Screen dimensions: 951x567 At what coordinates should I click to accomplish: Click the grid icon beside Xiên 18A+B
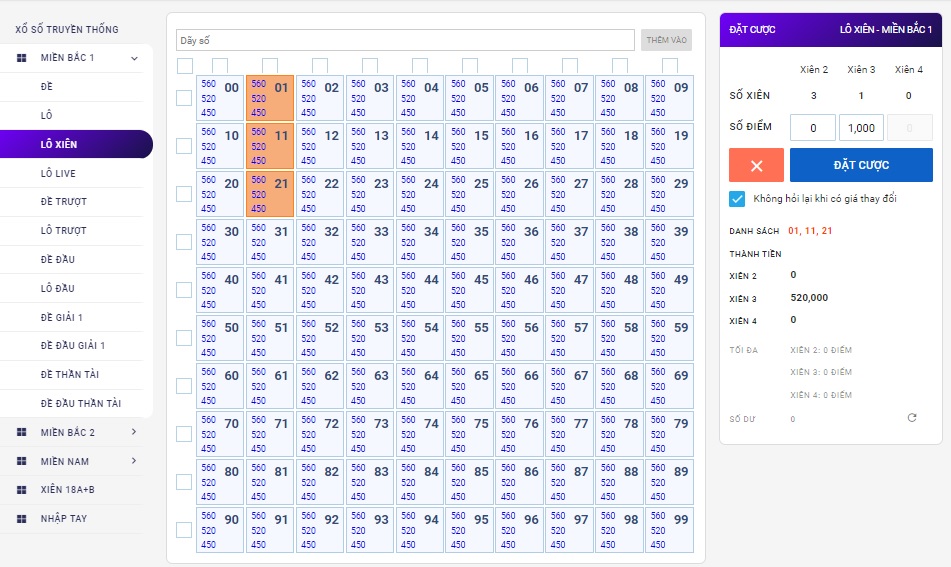(x=21, y=489)
